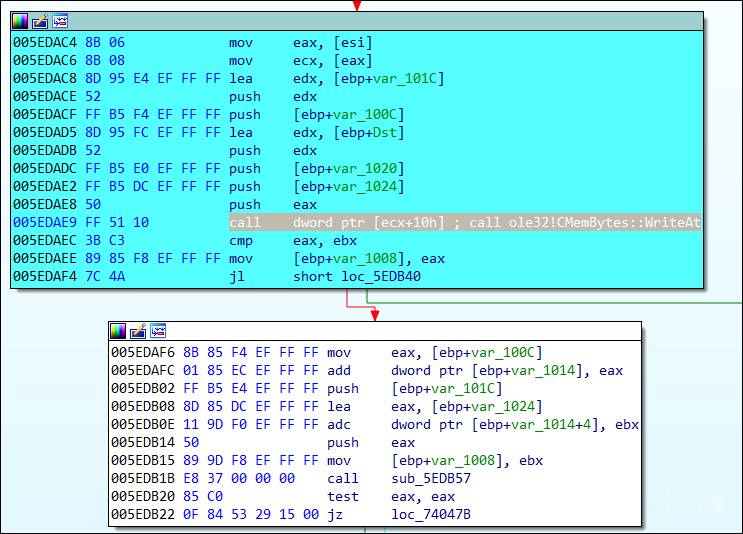
Task: Click var_1014+4 in the adc line
Action: click(551, 425)
